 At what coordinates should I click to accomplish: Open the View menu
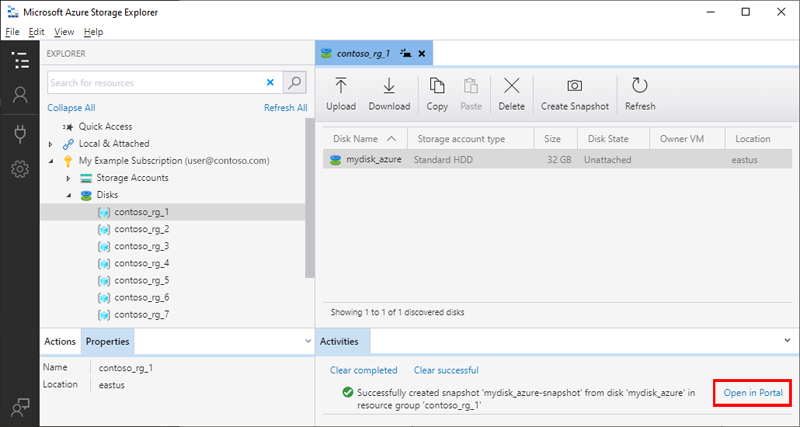click(x=64, y=32)
